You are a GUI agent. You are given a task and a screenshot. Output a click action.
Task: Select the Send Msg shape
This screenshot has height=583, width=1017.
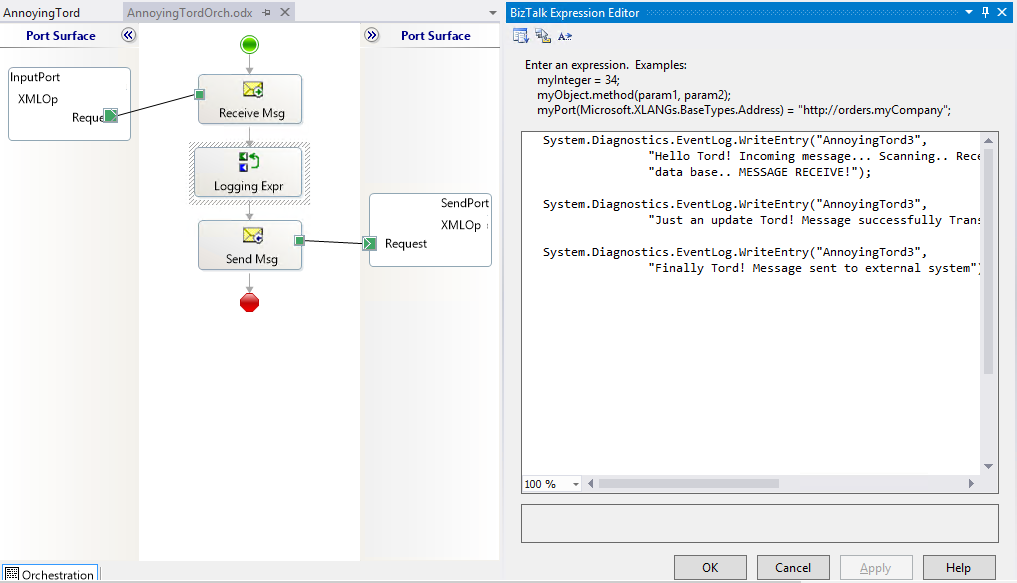pos(250,246)
